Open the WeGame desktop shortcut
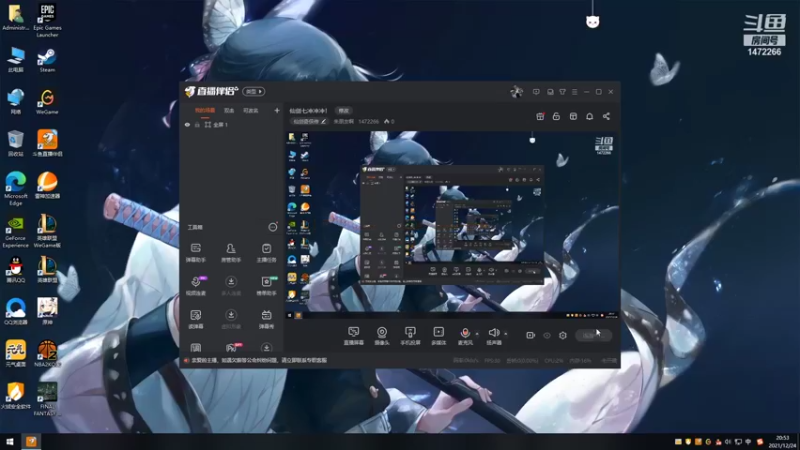 click(x=47, y=102)
